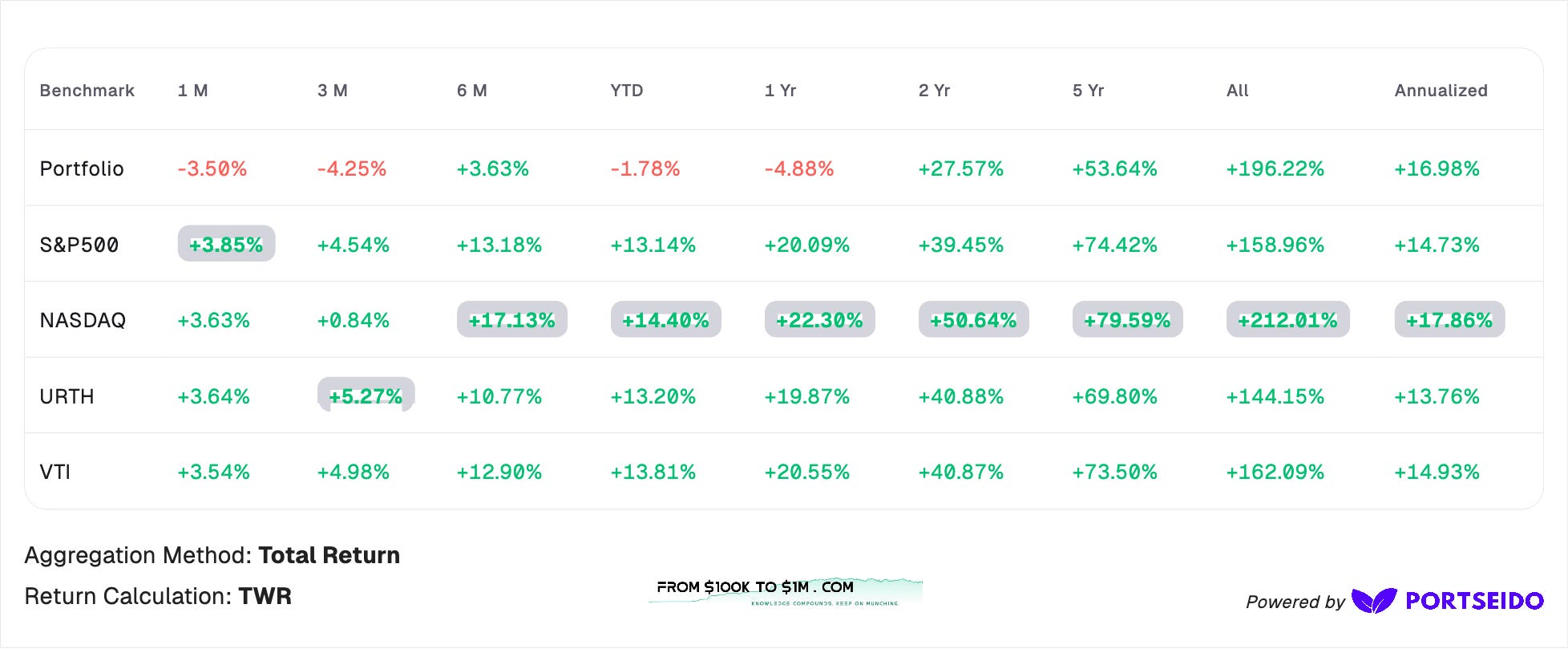The width and height of the screenshot is (1568, 649).
Task: Click the Annualized column header
Action: 1441,91
